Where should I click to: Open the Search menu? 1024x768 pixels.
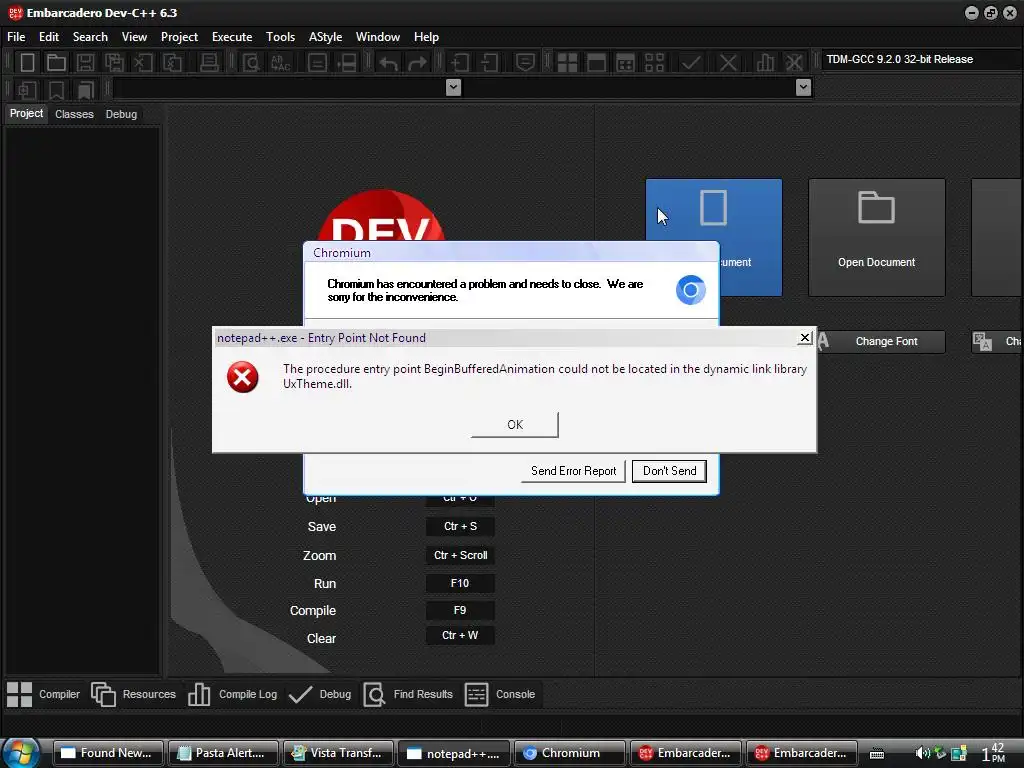[90, 37]
